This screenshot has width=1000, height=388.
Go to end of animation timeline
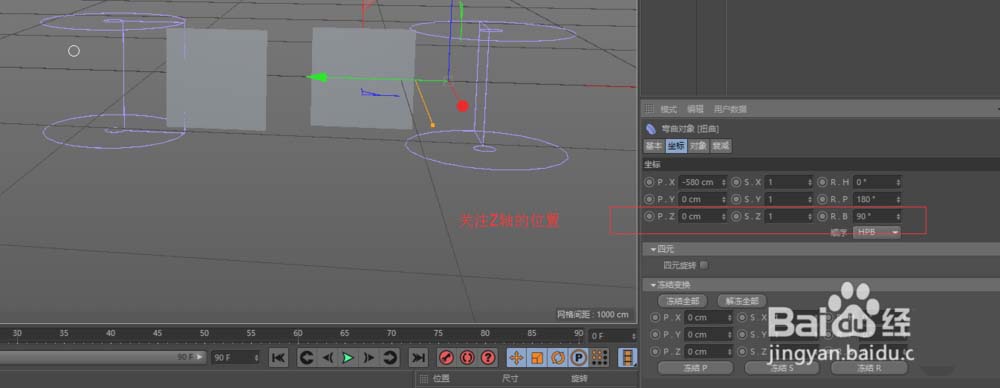coord(418,358)
